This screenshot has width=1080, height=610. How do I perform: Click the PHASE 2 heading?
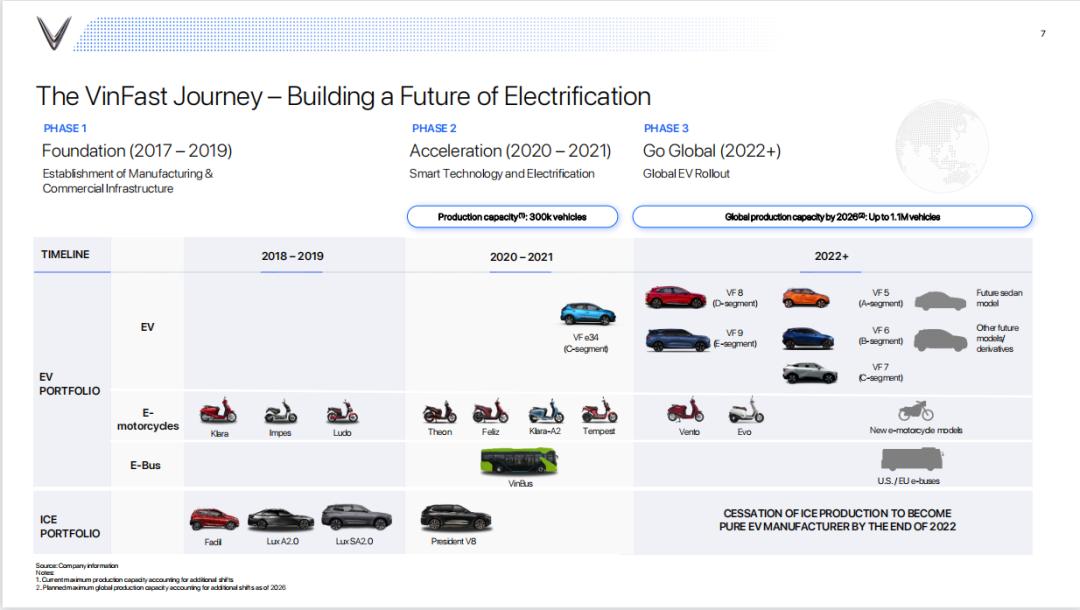[434, 128]
